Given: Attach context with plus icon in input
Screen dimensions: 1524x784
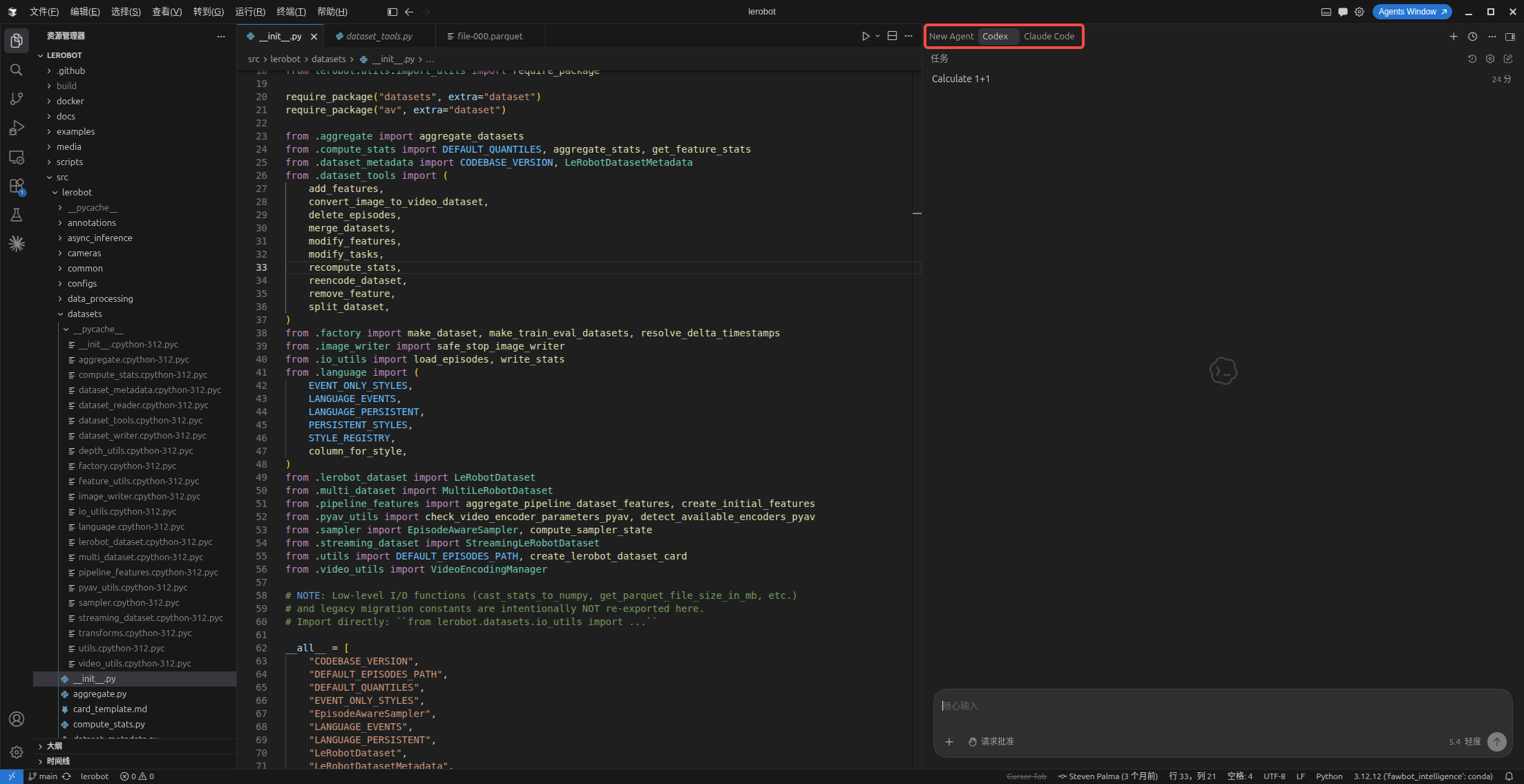Looking at the screenshot, I should (949, 741).
